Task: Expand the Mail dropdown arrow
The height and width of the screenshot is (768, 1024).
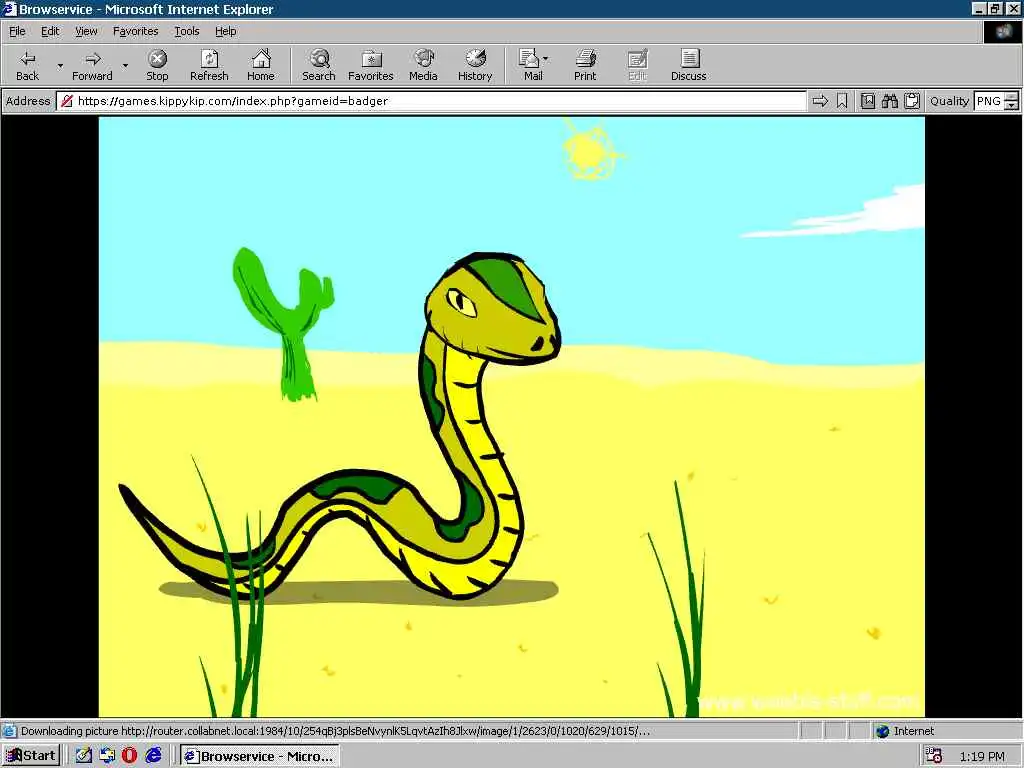Action: [x=546, y=59]
